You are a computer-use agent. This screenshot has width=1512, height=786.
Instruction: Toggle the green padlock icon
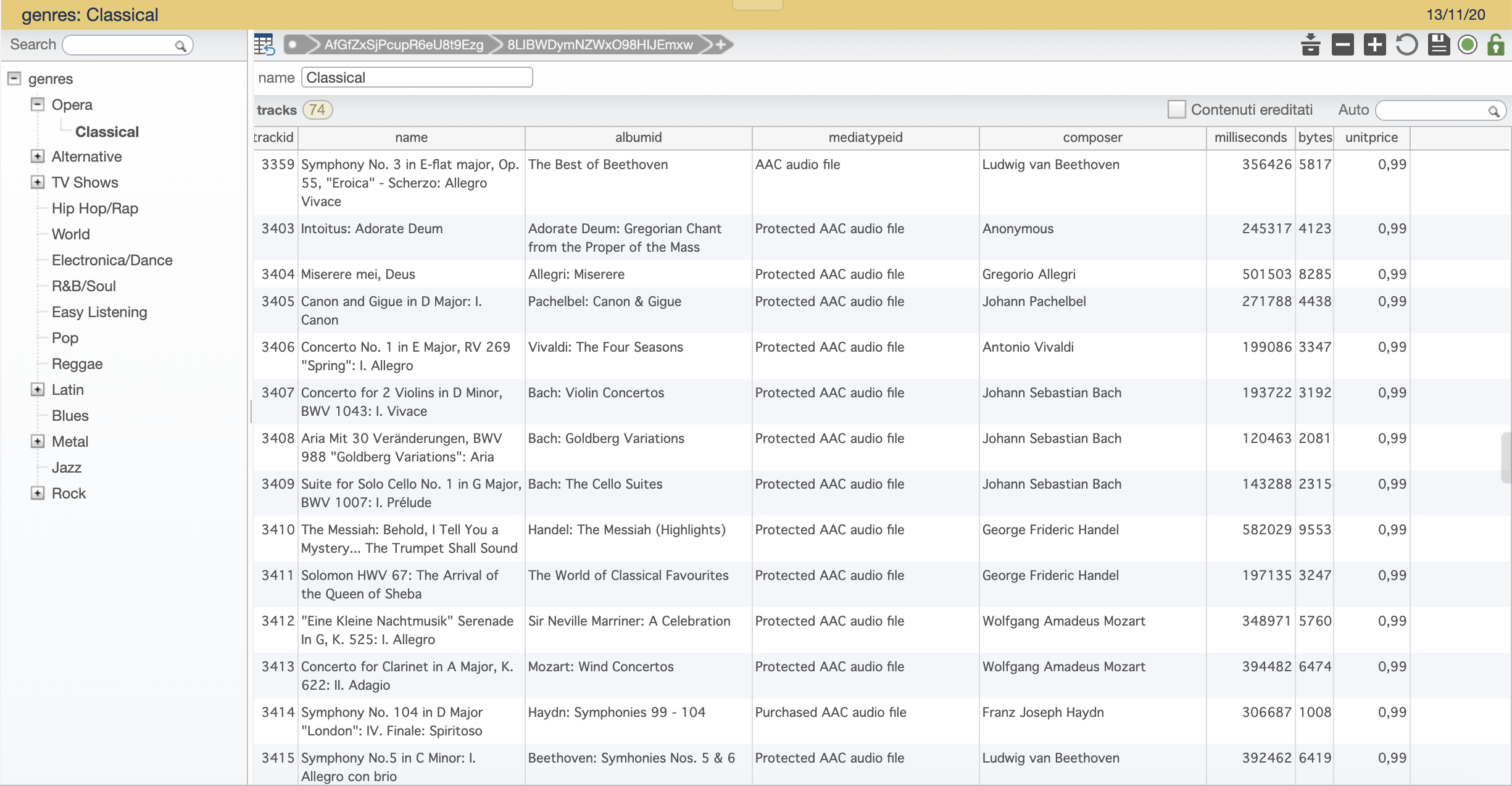tap(1495, 44)
